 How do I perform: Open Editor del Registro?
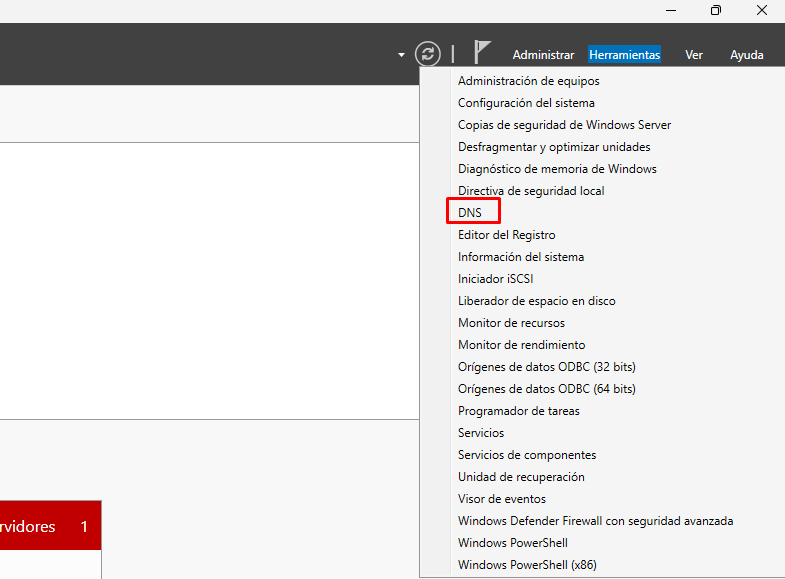506,235
